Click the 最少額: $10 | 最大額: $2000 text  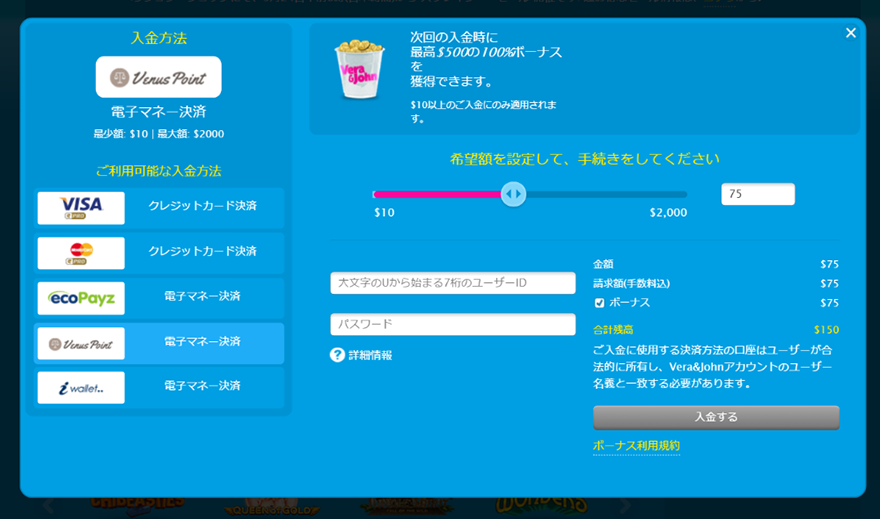pyautogui.click(x=159, y=134)
